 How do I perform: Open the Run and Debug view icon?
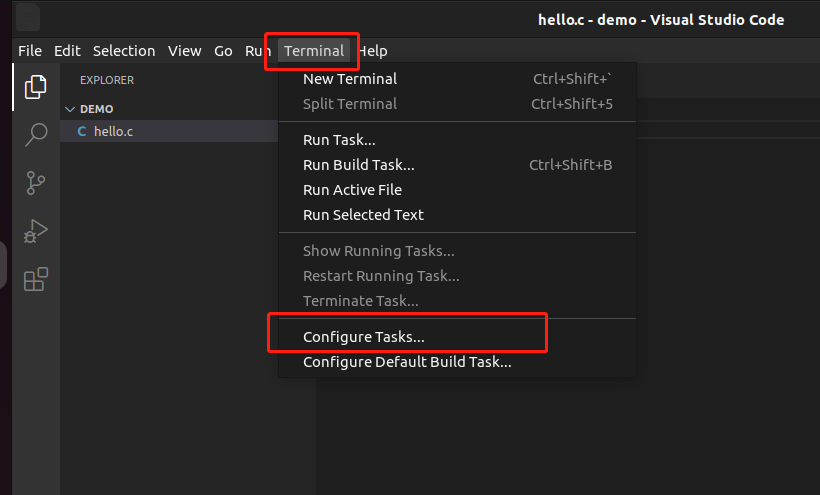point(35,231)
